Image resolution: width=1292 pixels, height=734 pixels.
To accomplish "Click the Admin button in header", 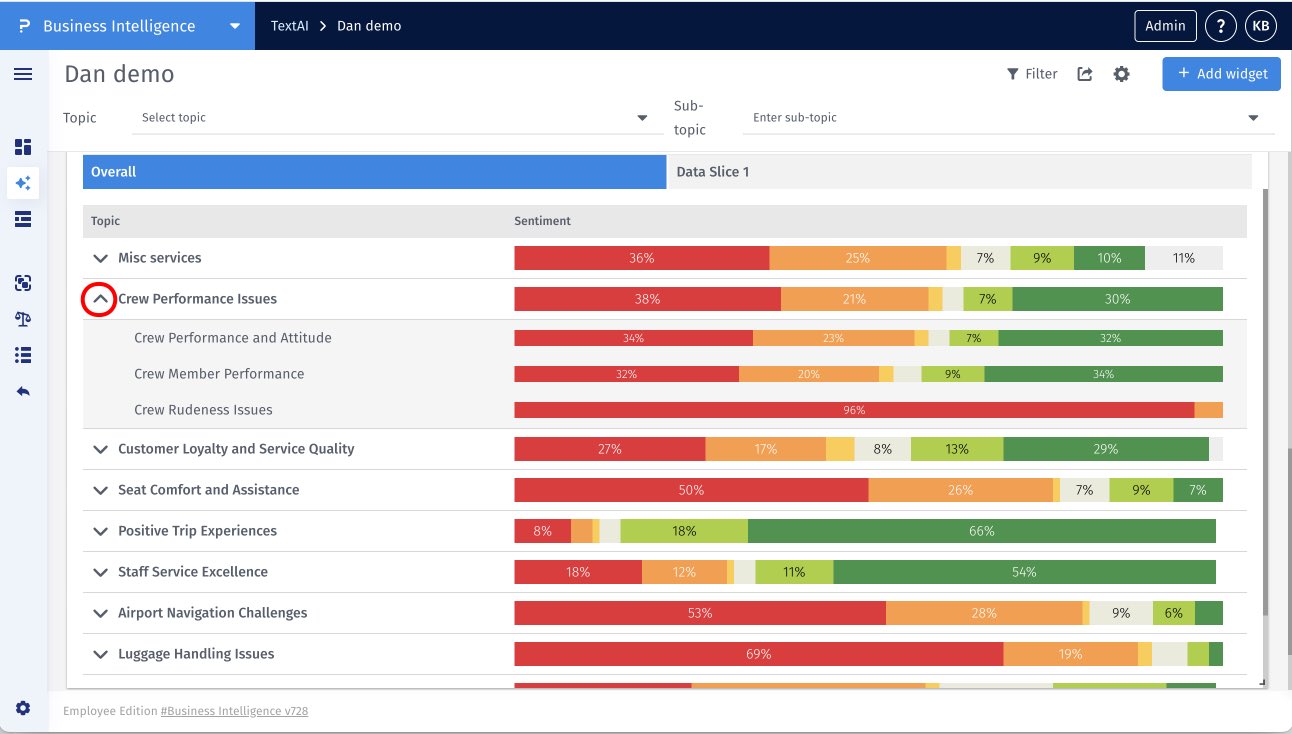I will (x=1165, y=26).
